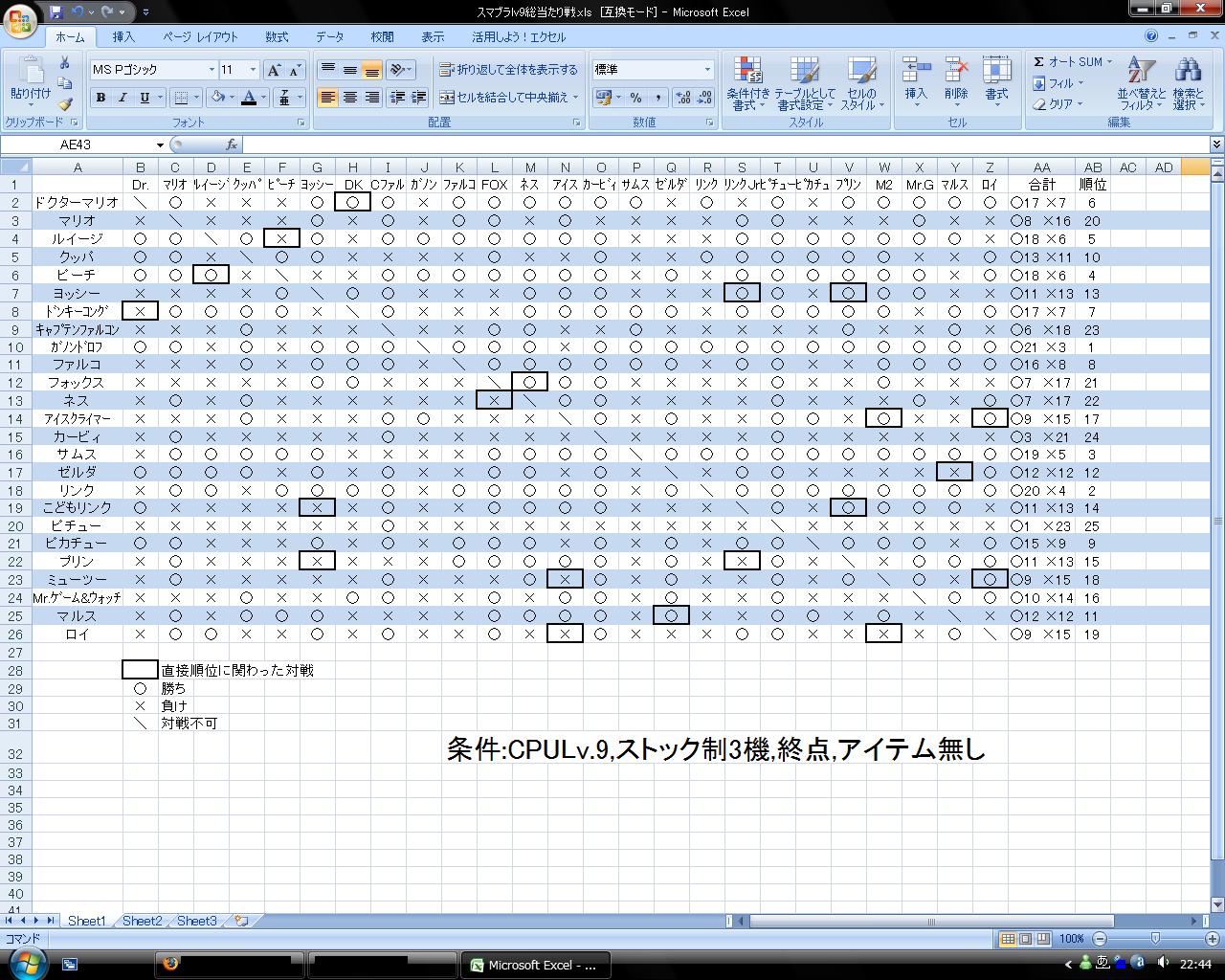Increase decimal places

point(683,98)
